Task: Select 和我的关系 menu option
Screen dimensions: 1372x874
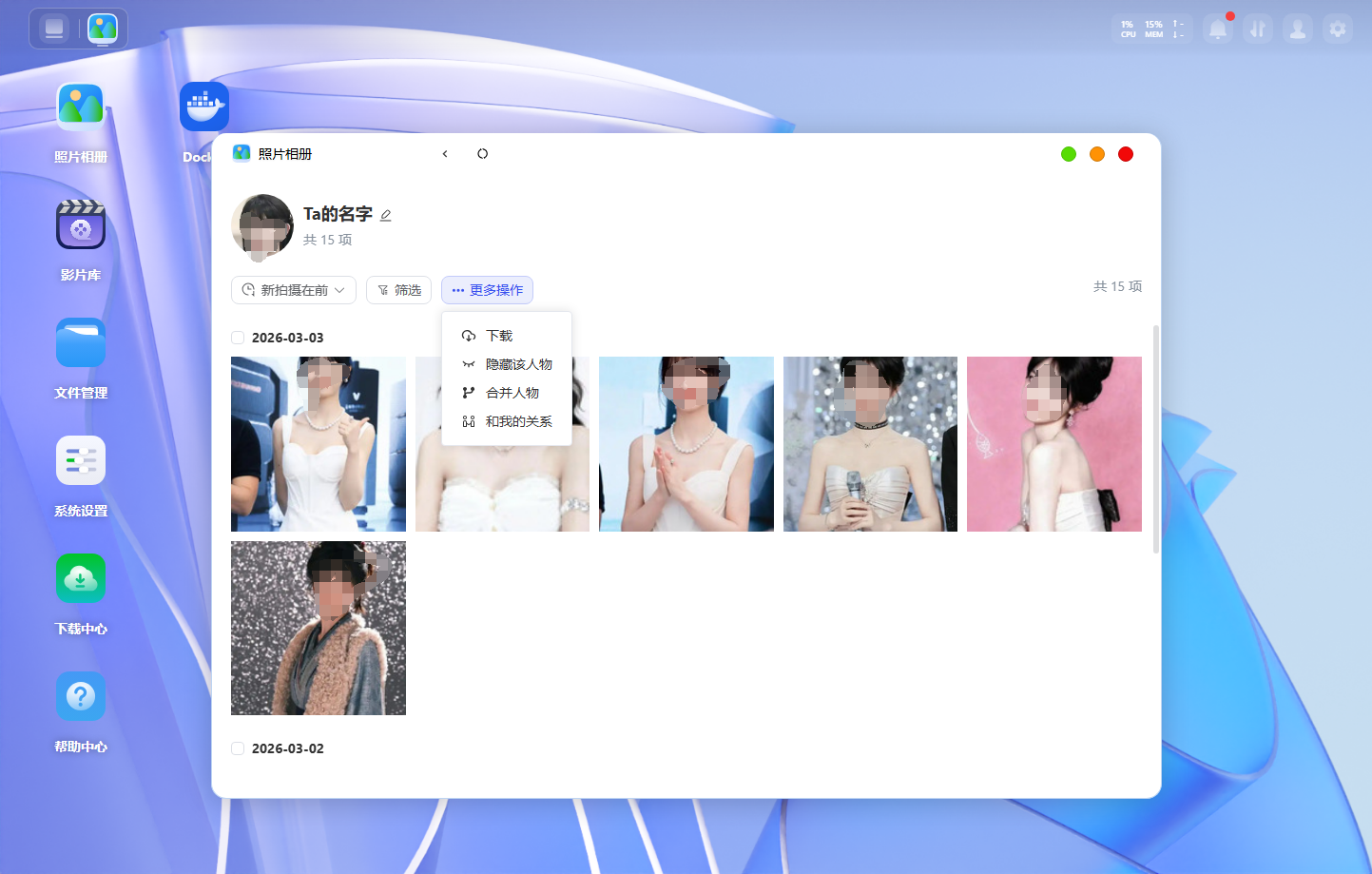Action: pyautogui.click(x=507, y=421)
